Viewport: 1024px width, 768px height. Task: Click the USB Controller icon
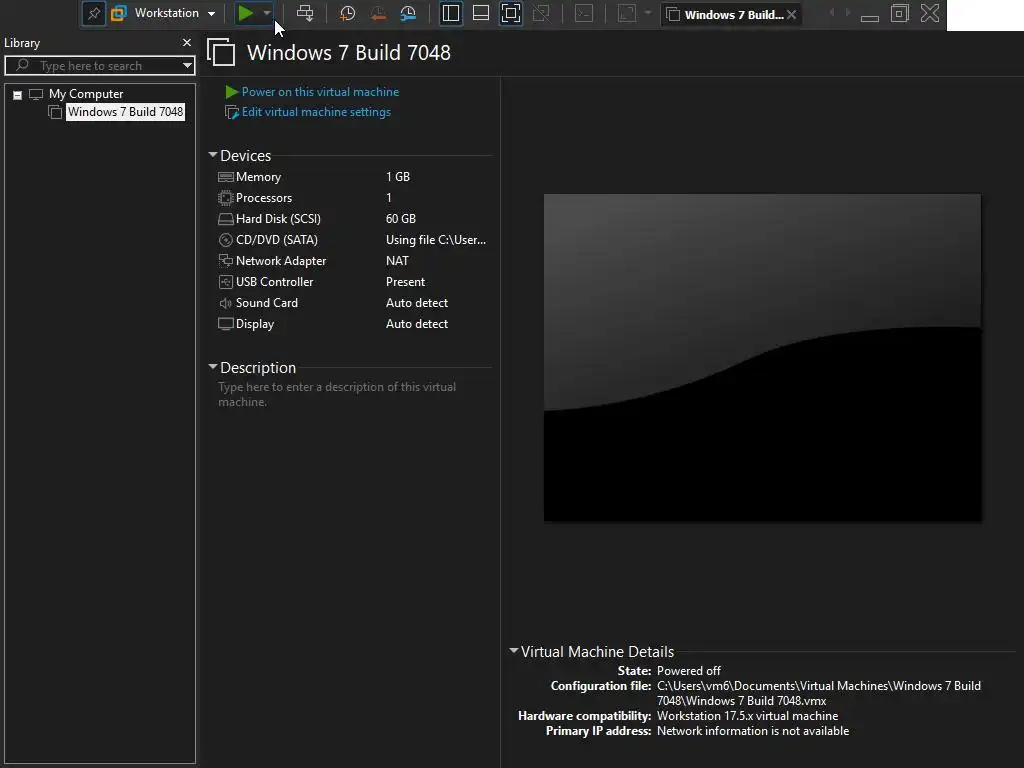tap(225, 282)
